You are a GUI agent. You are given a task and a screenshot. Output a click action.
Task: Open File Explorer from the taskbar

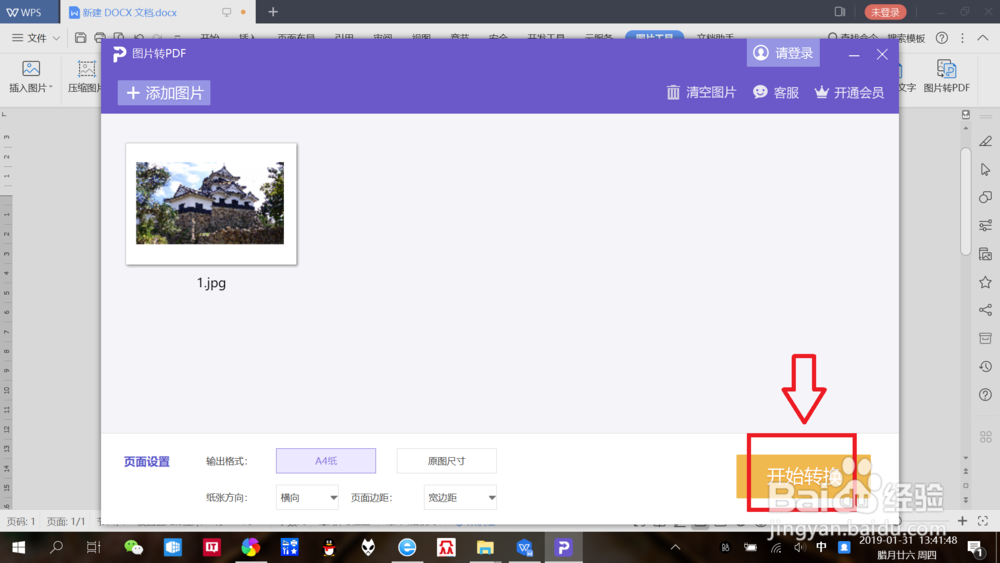tap(485, 547)
